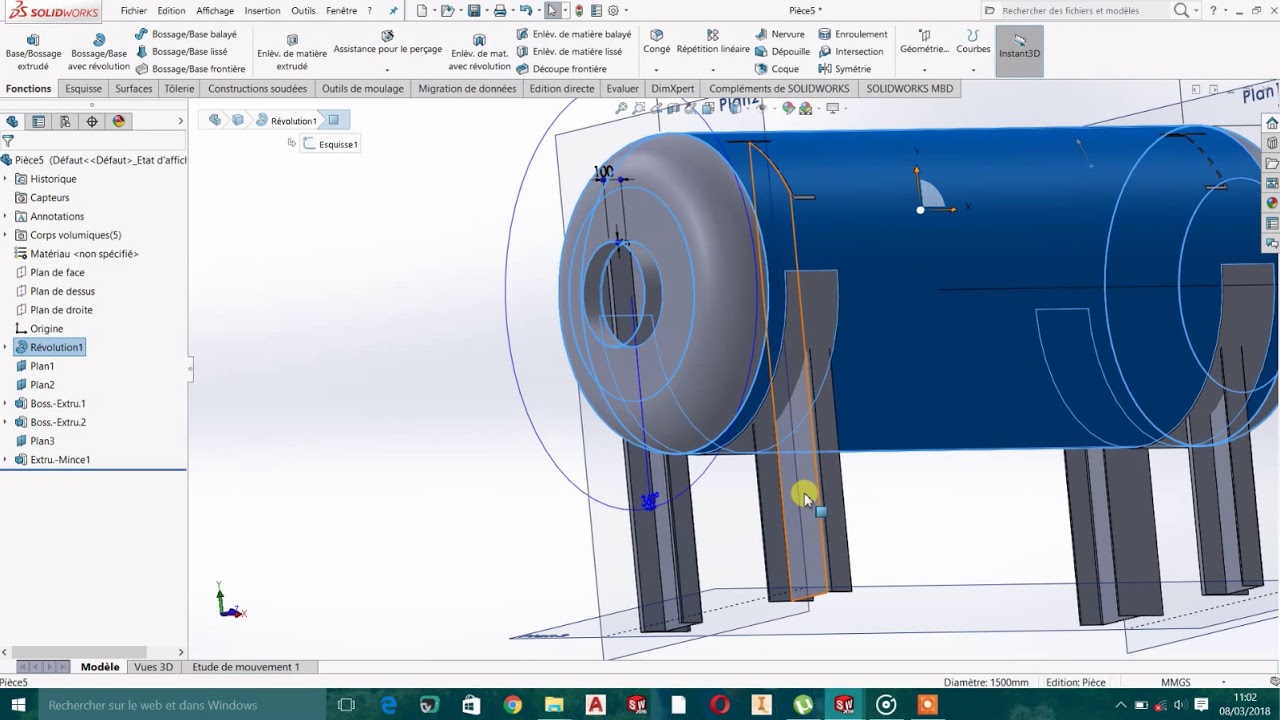Viewport: 1280px width, 720px height.
Task: Open the Edition menu
Action: [171, 11]
